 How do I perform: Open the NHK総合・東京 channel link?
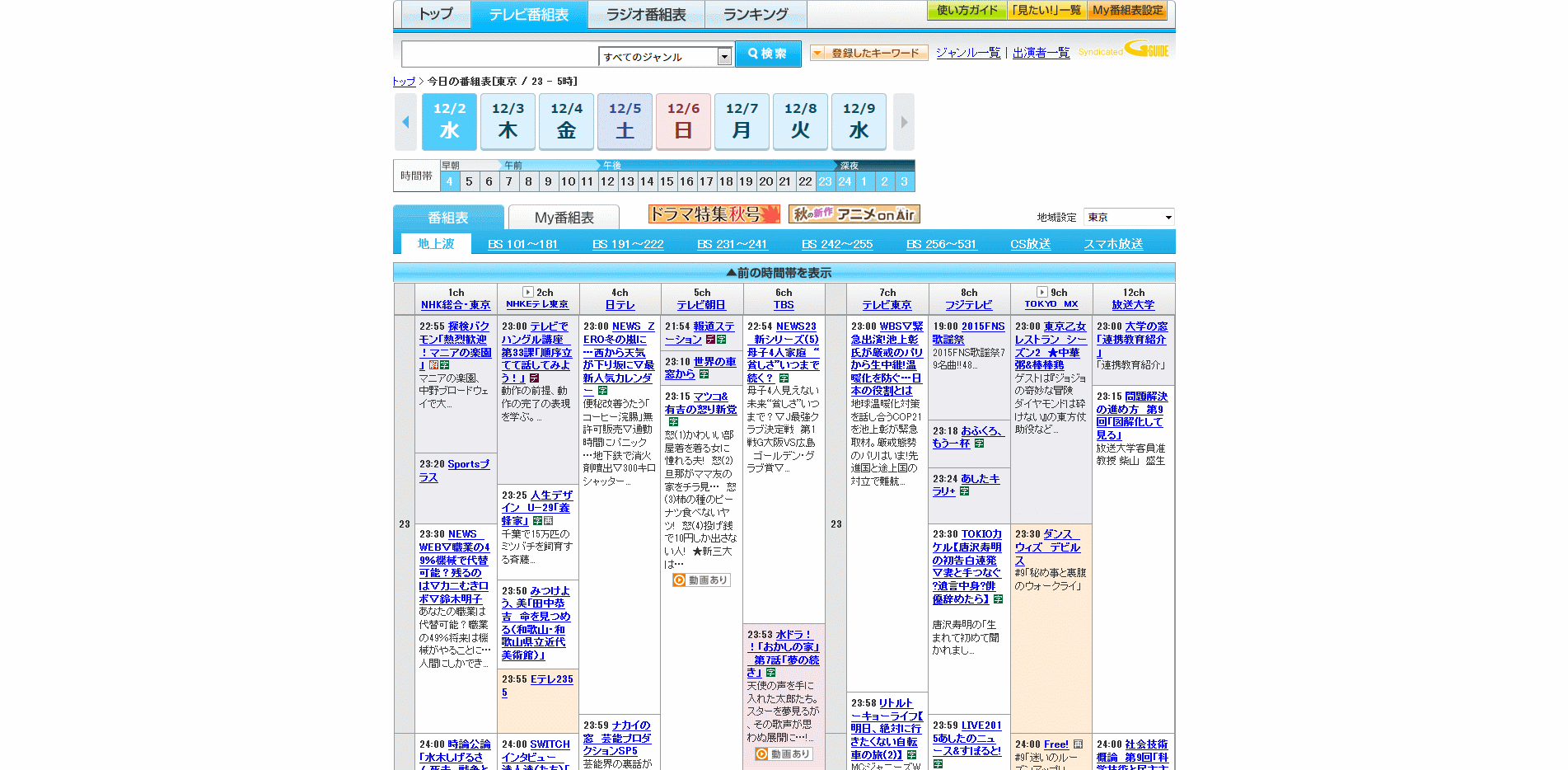click(x=456, y=305)
